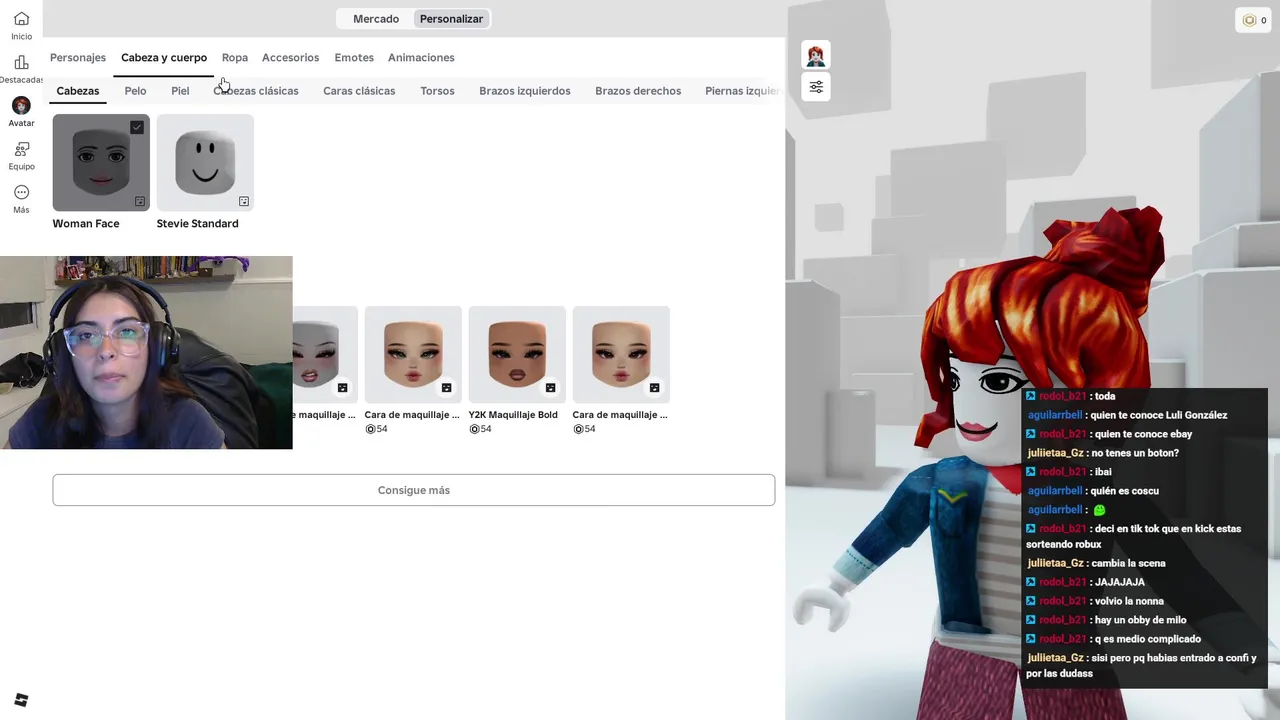The height and width of the screenshot is (720, 1280).
Task: Click Woman Face item name
Action: click(86, 224)
